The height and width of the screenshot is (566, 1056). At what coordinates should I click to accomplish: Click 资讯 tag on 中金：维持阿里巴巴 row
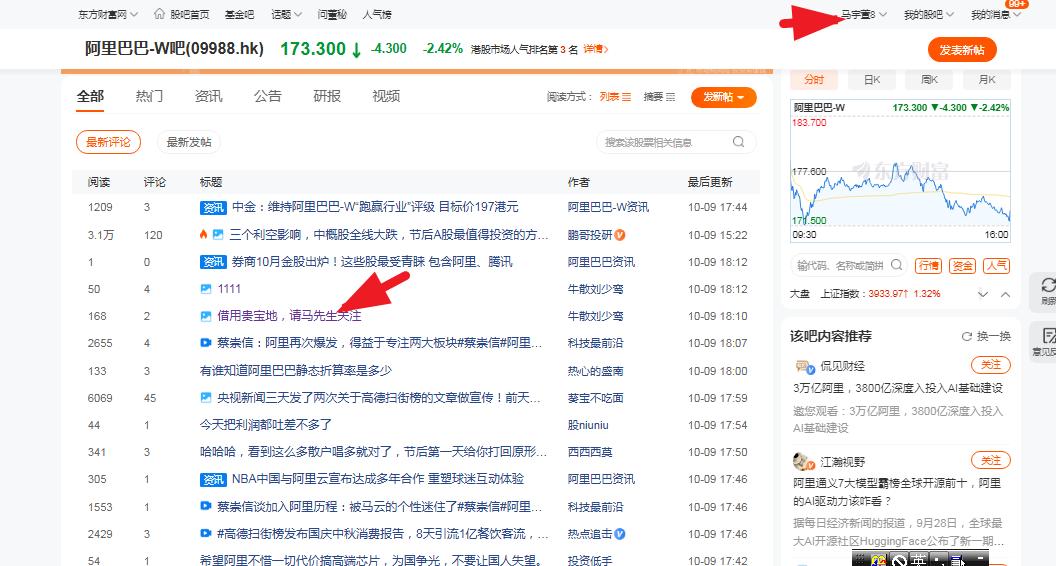213,208
